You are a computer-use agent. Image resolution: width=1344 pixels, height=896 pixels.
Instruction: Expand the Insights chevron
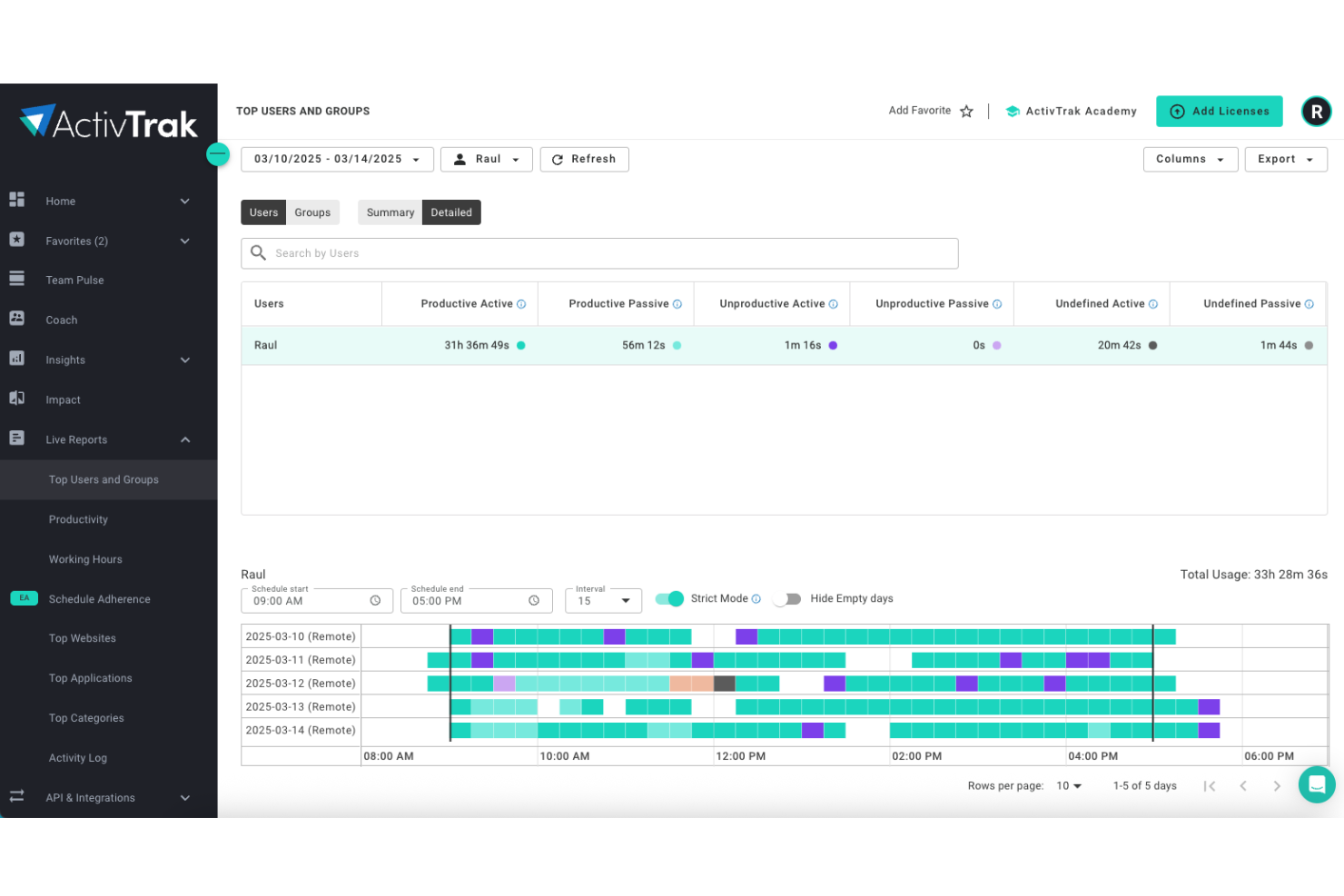(x=185, y=359)
